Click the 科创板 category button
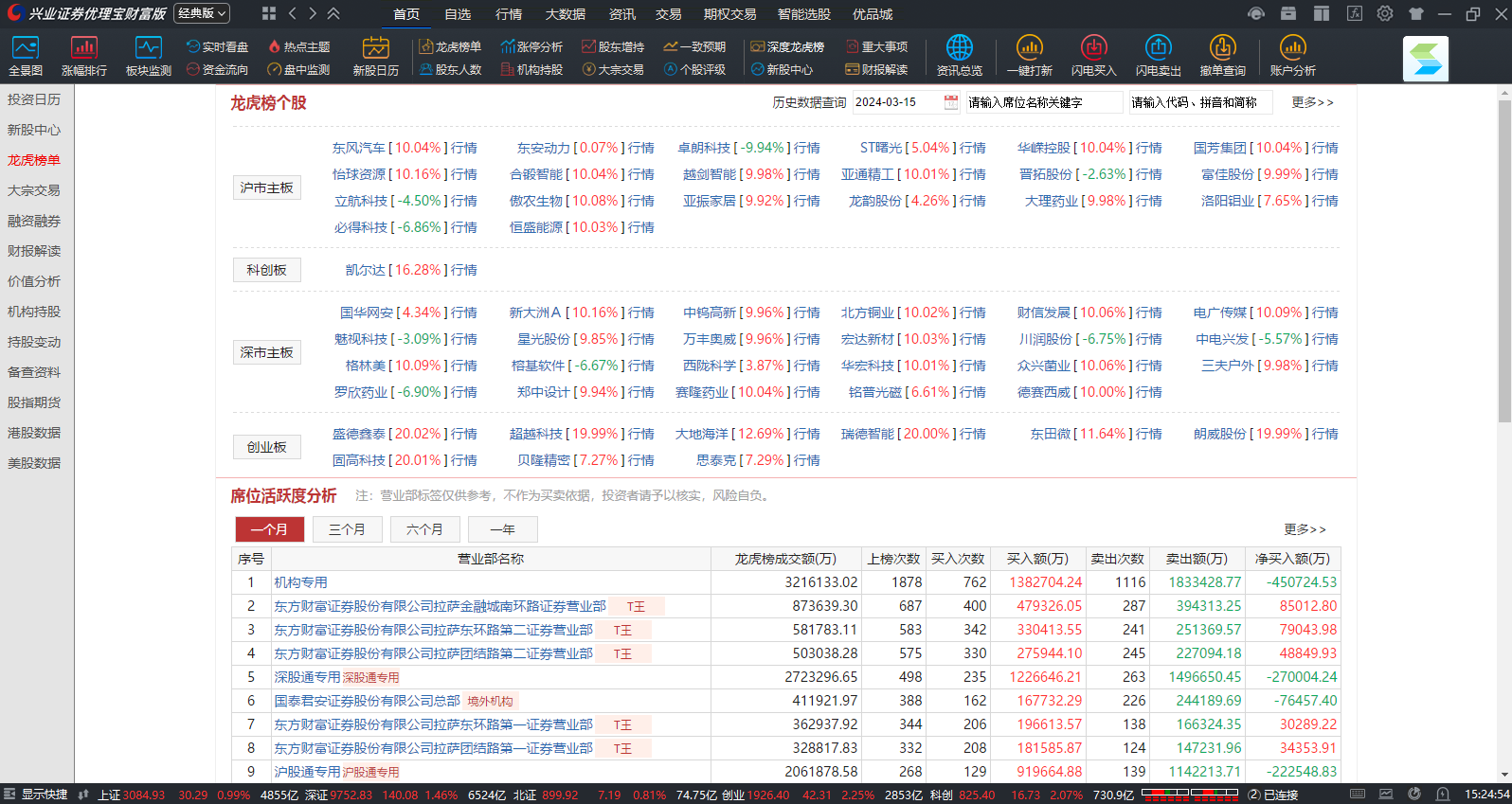1512x804 pixels. tap(267, 270)
